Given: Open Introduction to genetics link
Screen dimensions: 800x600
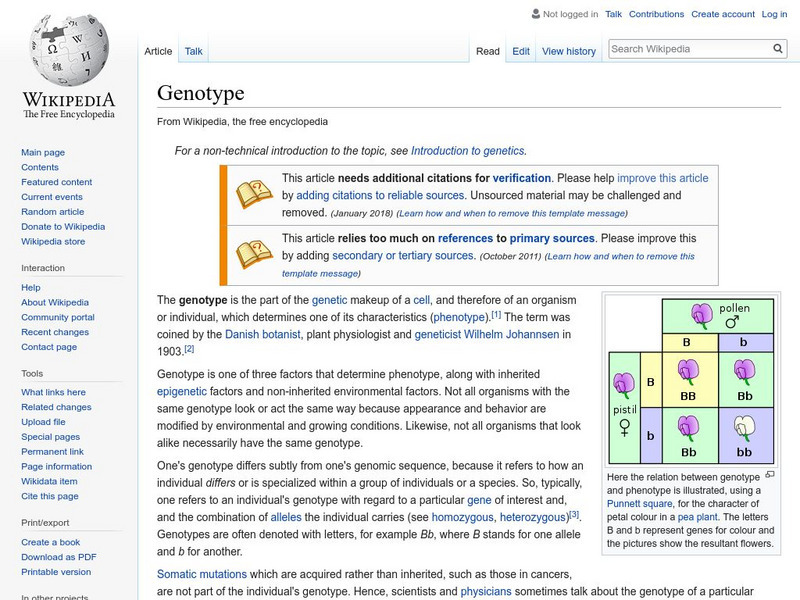Looking at the screenshot, I should [468, 151].
